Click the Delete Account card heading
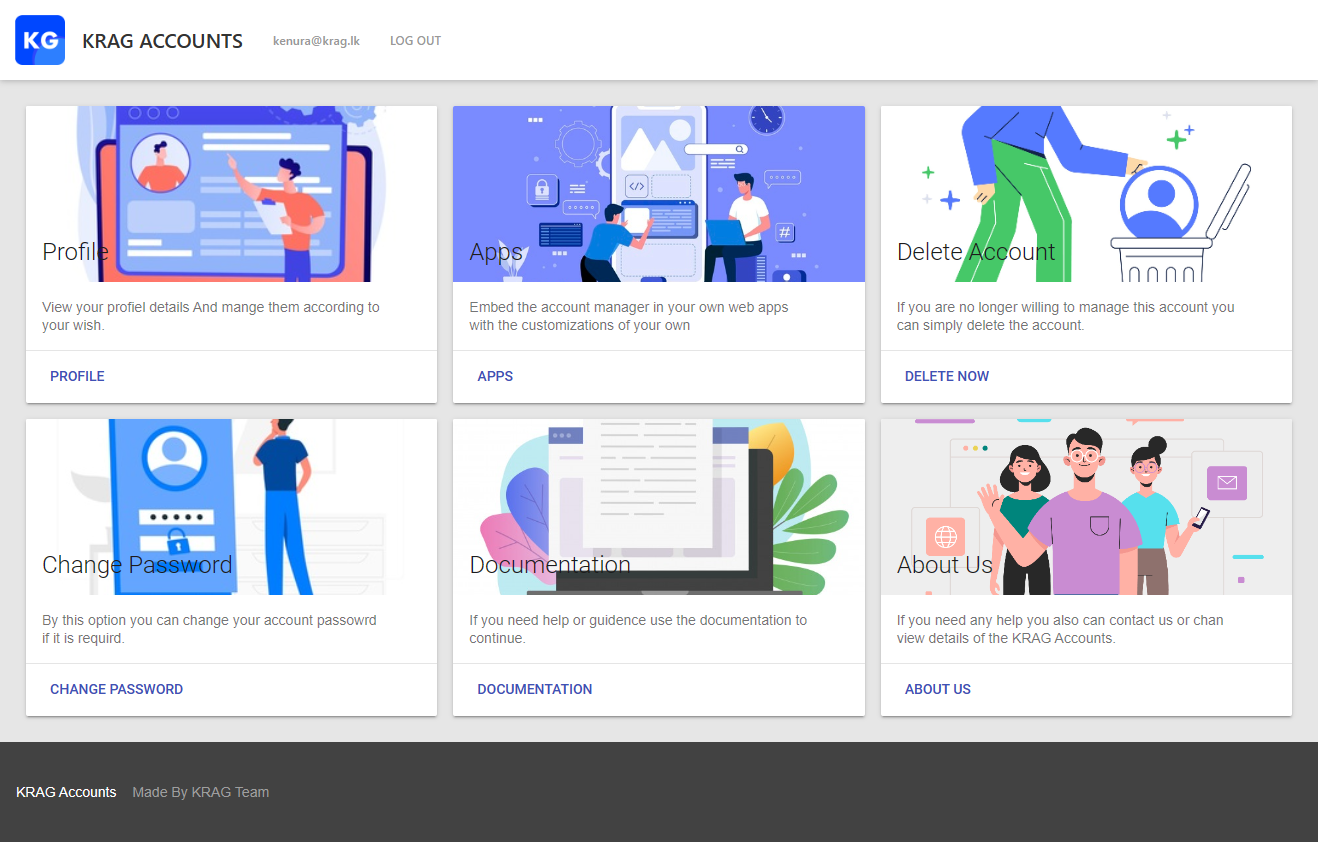Viewport: 1318px width, 842px height. pos(976,252)
